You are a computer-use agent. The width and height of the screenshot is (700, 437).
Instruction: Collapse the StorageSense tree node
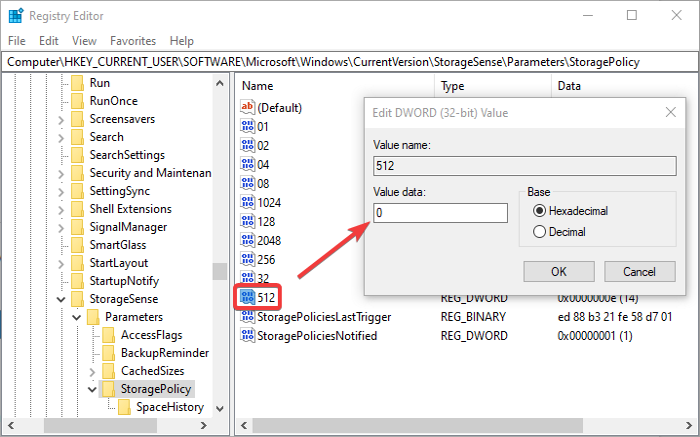[x=61, y=299]
